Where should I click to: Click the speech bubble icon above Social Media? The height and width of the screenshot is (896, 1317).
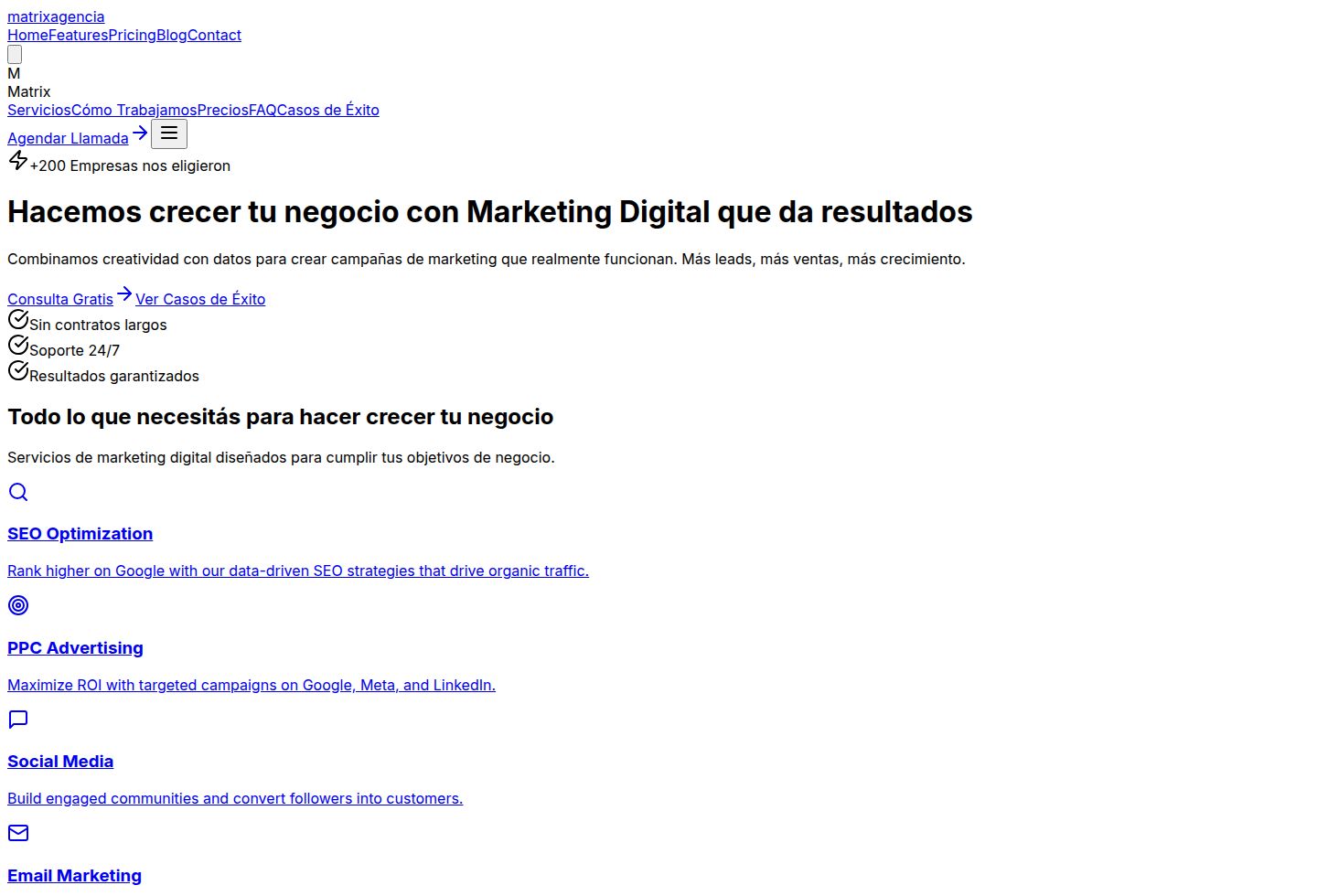(x=17, y=720)
